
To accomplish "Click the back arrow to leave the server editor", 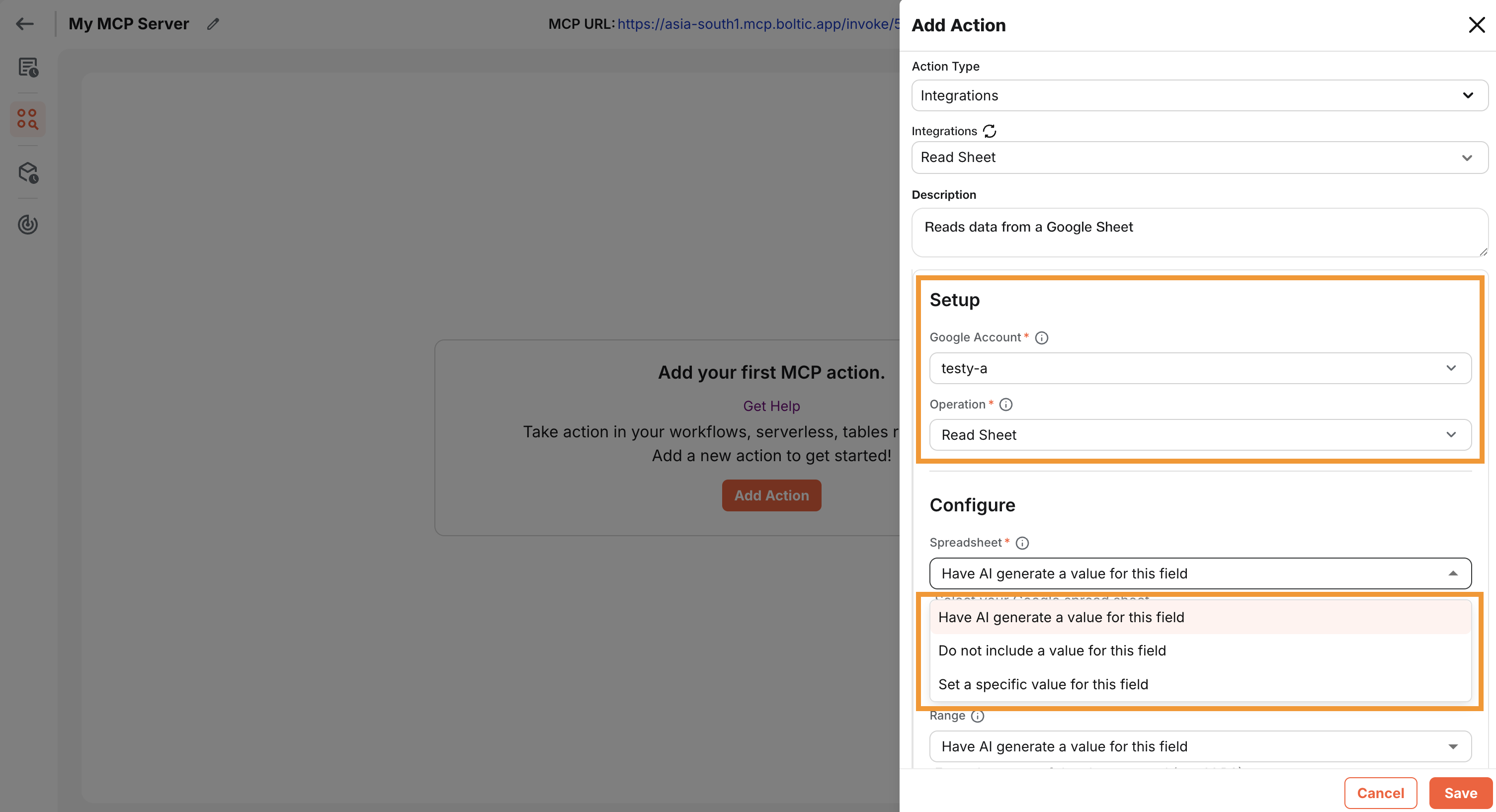I will pyautogui.click(x=24, y=24).
